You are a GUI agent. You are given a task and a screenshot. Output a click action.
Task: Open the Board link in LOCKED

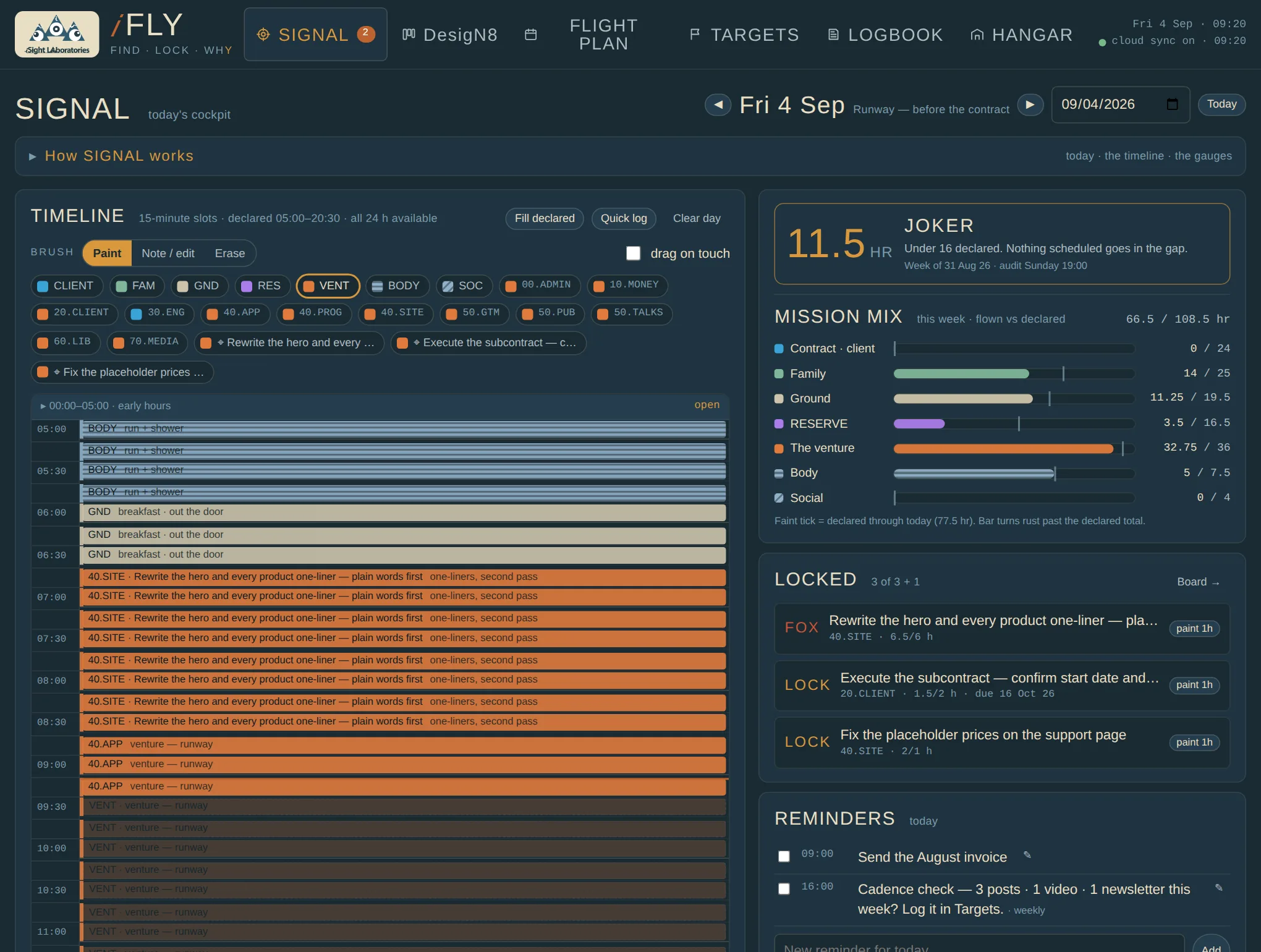point(1198,582)
